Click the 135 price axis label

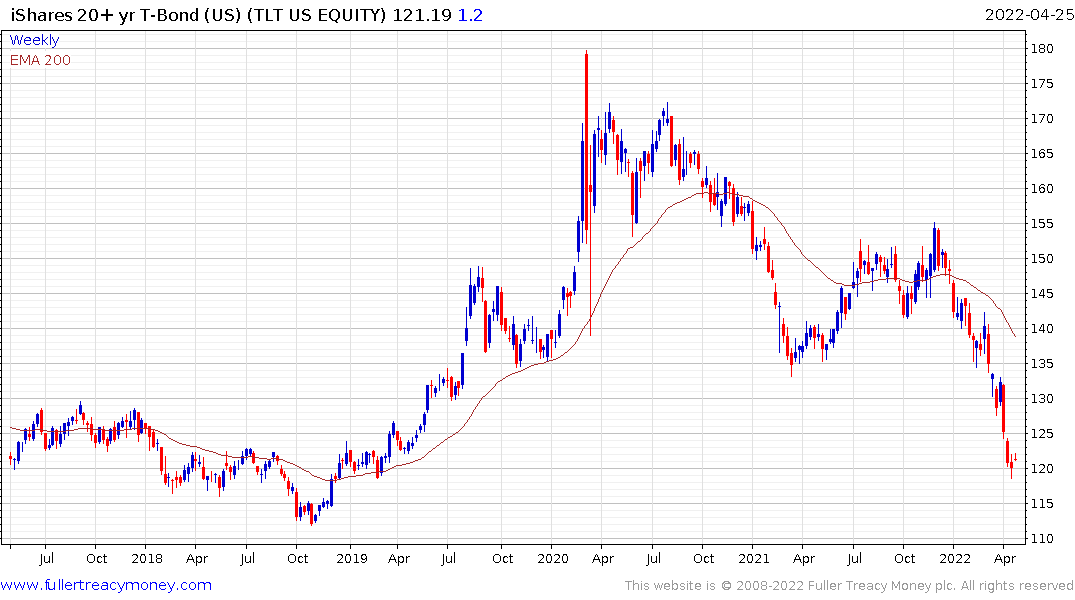(x=1042, y=363)
